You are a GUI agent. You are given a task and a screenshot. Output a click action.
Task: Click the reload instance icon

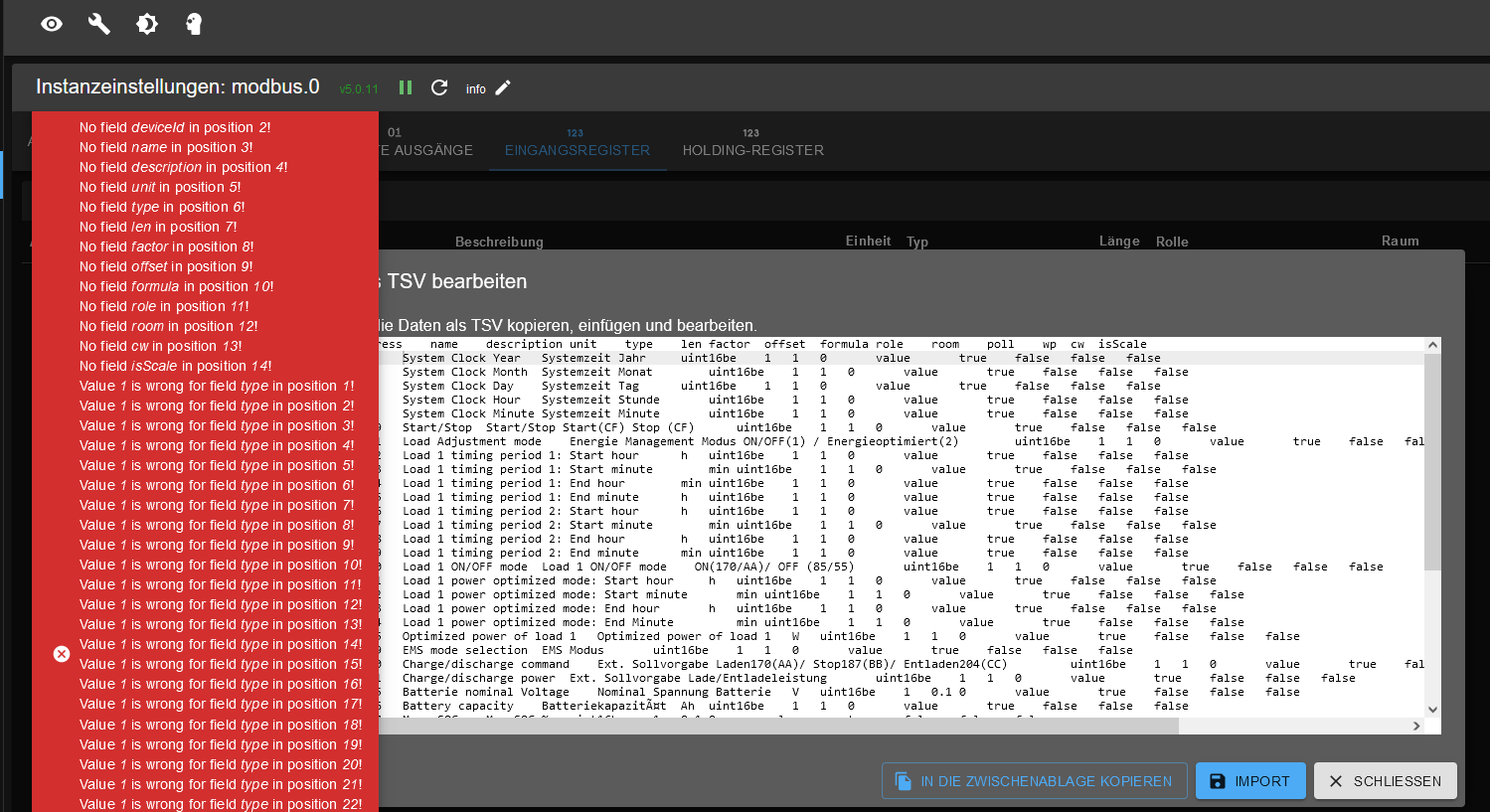click(439, 87)
